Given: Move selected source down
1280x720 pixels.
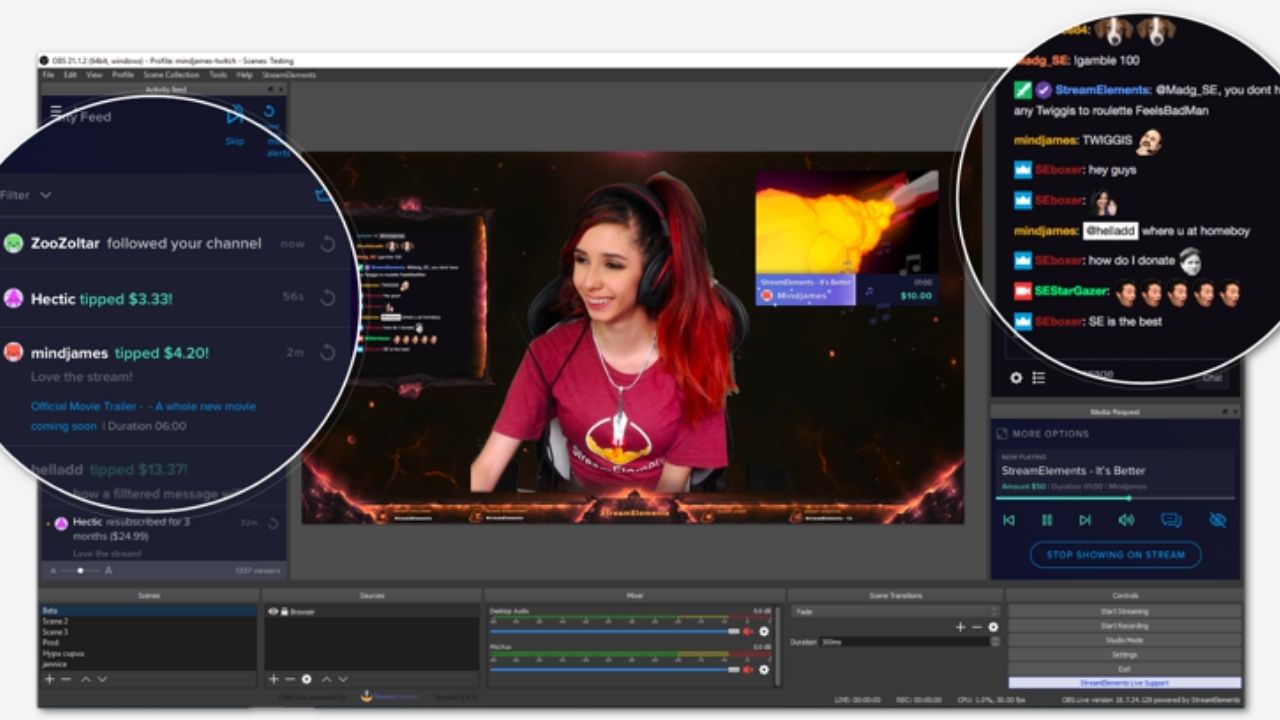Looking at the screenshot, I should pos(343,679).
